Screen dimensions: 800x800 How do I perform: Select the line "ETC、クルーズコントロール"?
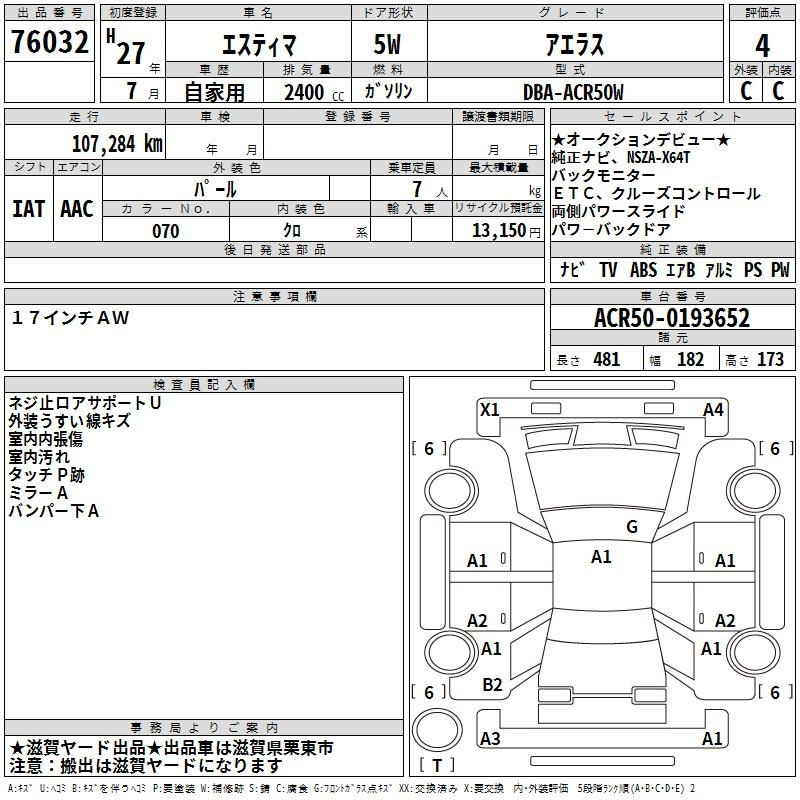(656, 193)
